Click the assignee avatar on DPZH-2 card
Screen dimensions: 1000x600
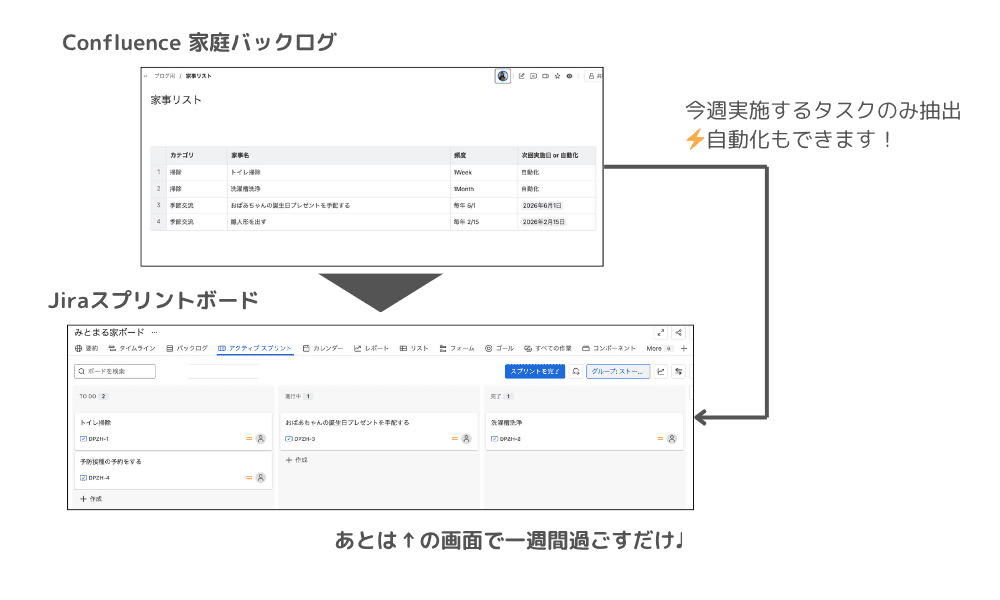(672, 439)
